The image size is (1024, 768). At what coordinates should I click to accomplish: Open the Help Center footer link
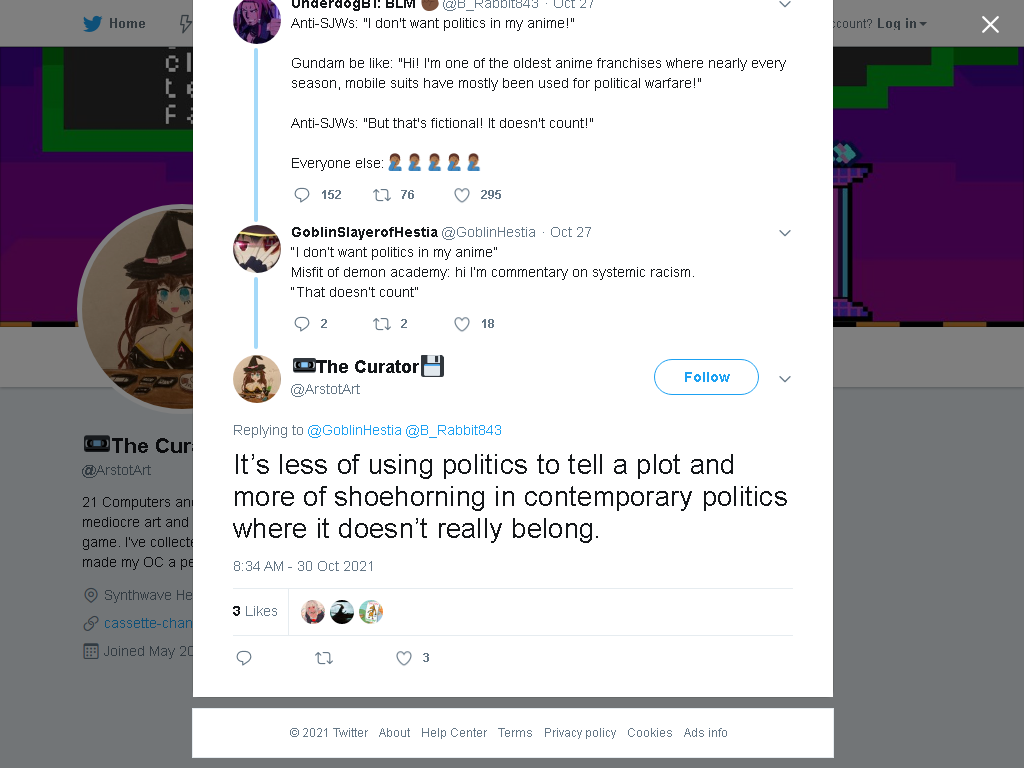pyautogui.click(x=454, y=733)
